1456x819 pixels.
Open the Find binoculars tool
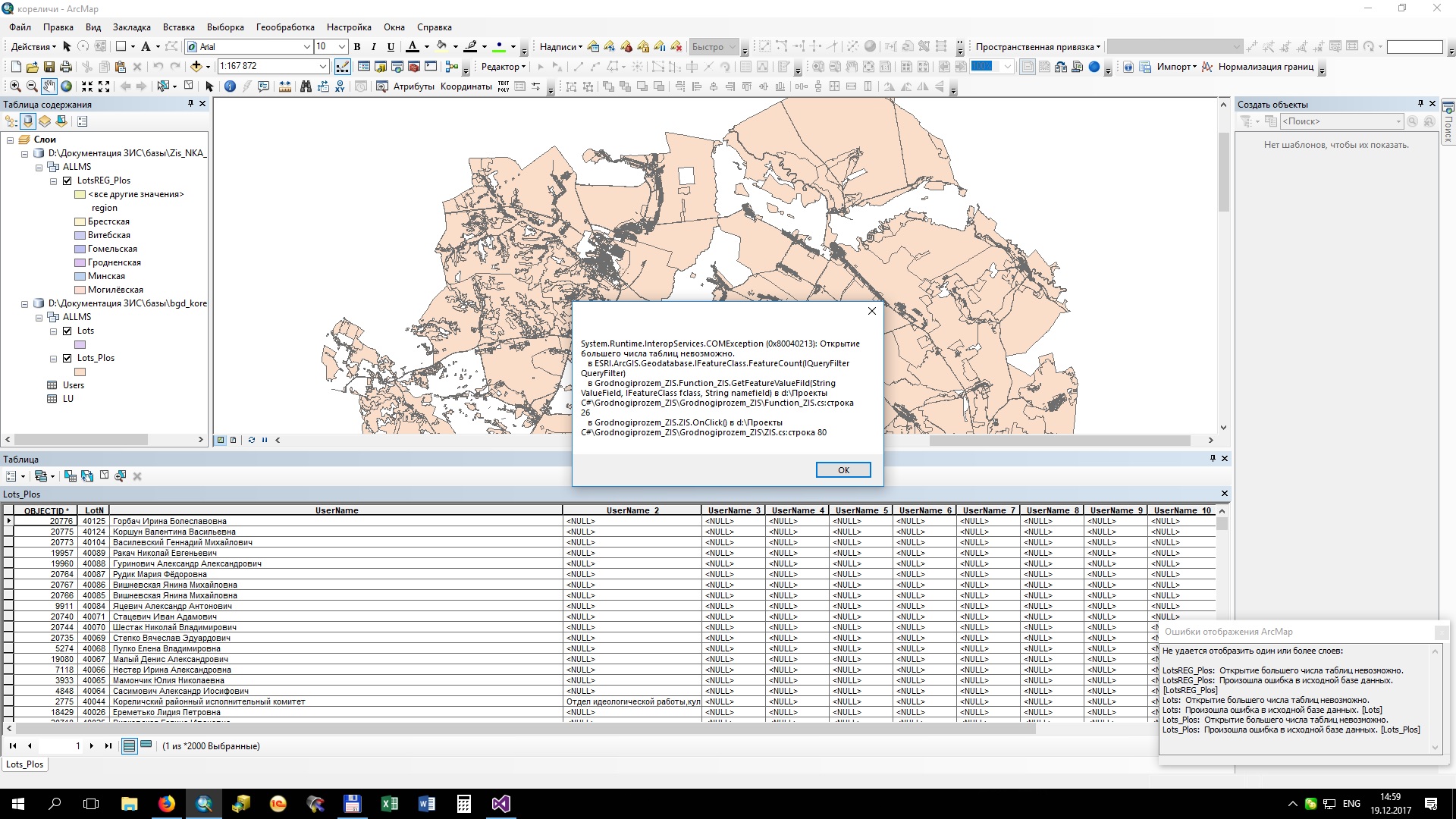[x=306, y=86]
